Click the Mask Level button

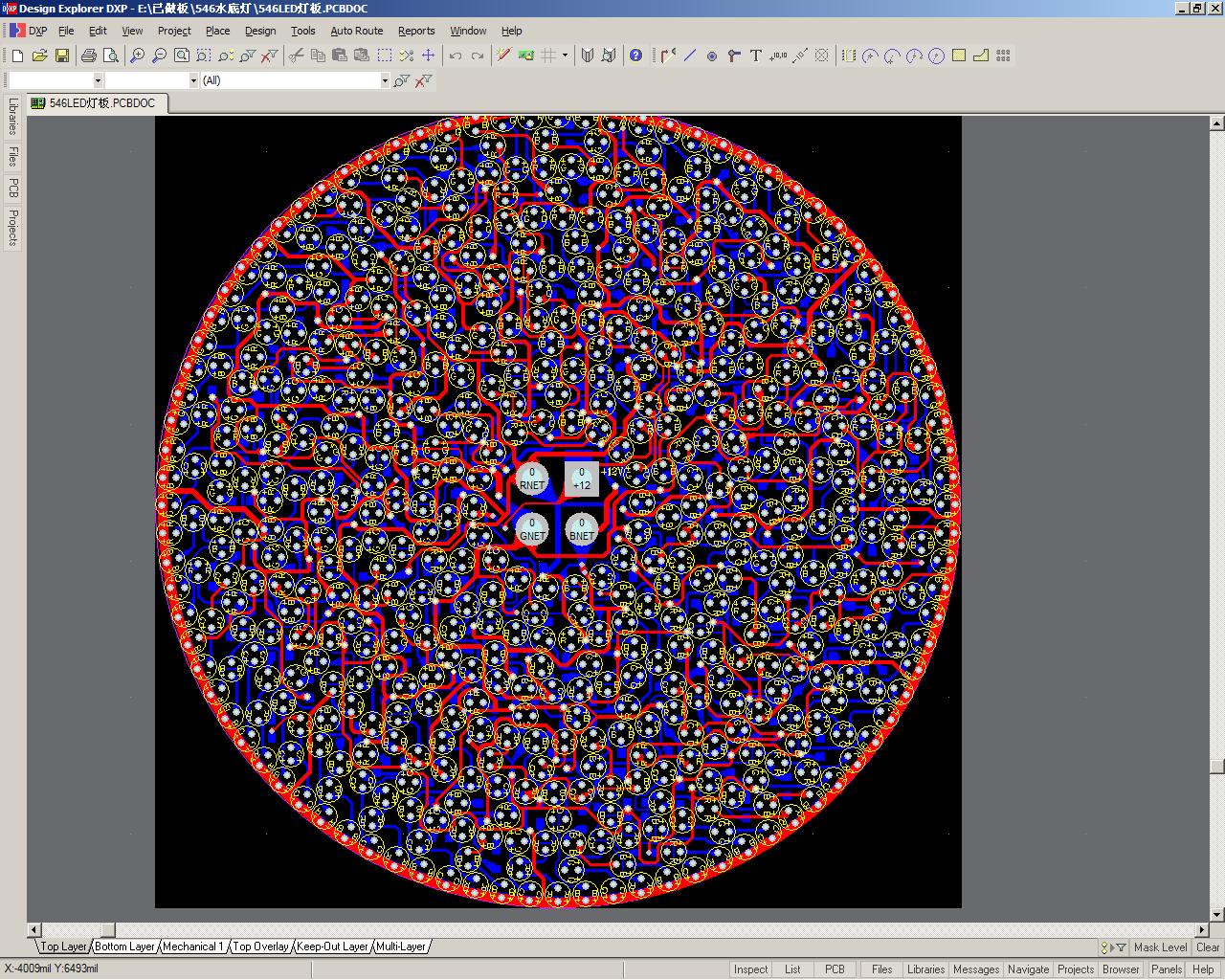(x=1160, y=947)
